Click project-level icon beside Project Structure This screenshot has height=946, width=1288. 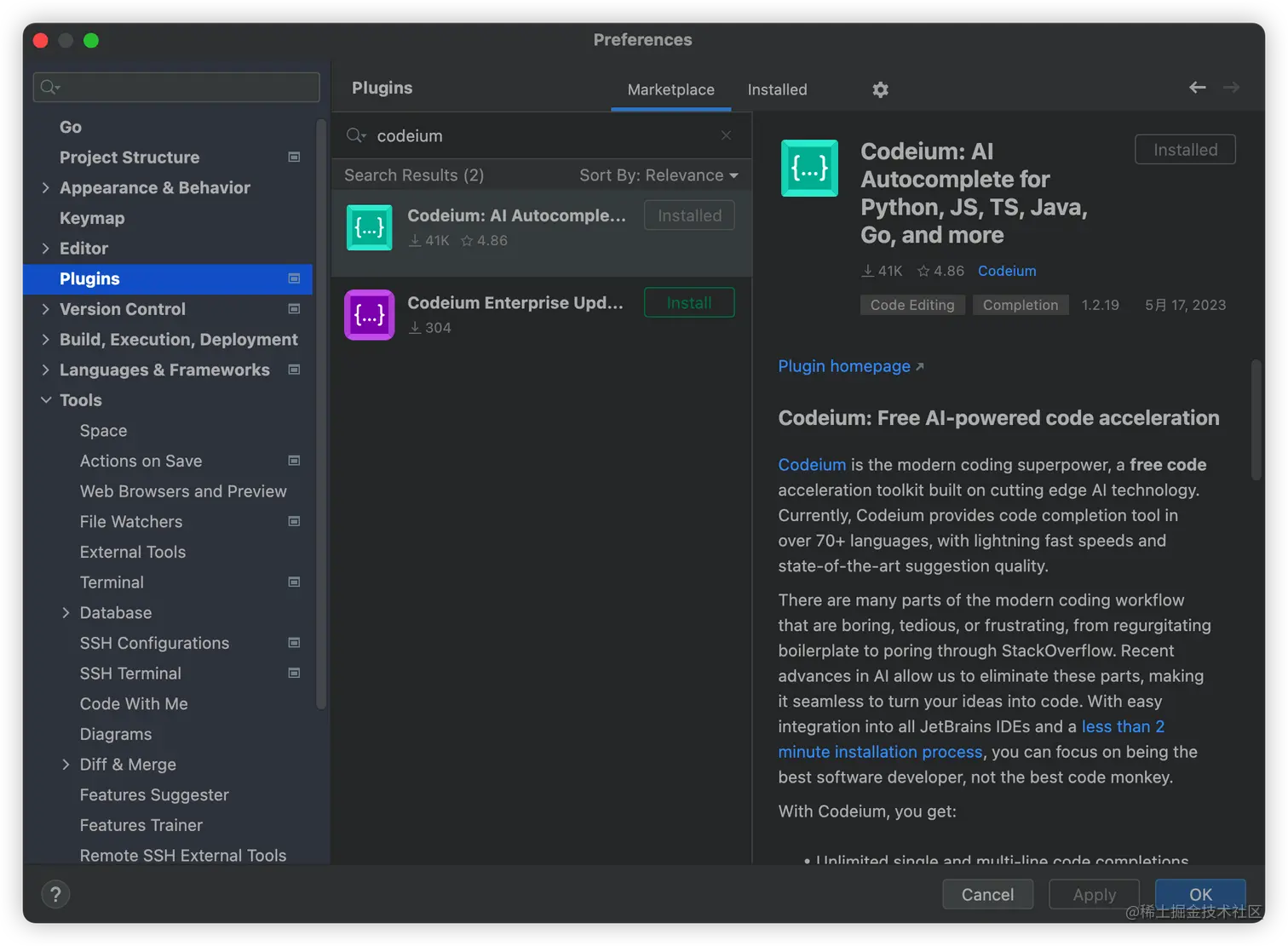294,157
